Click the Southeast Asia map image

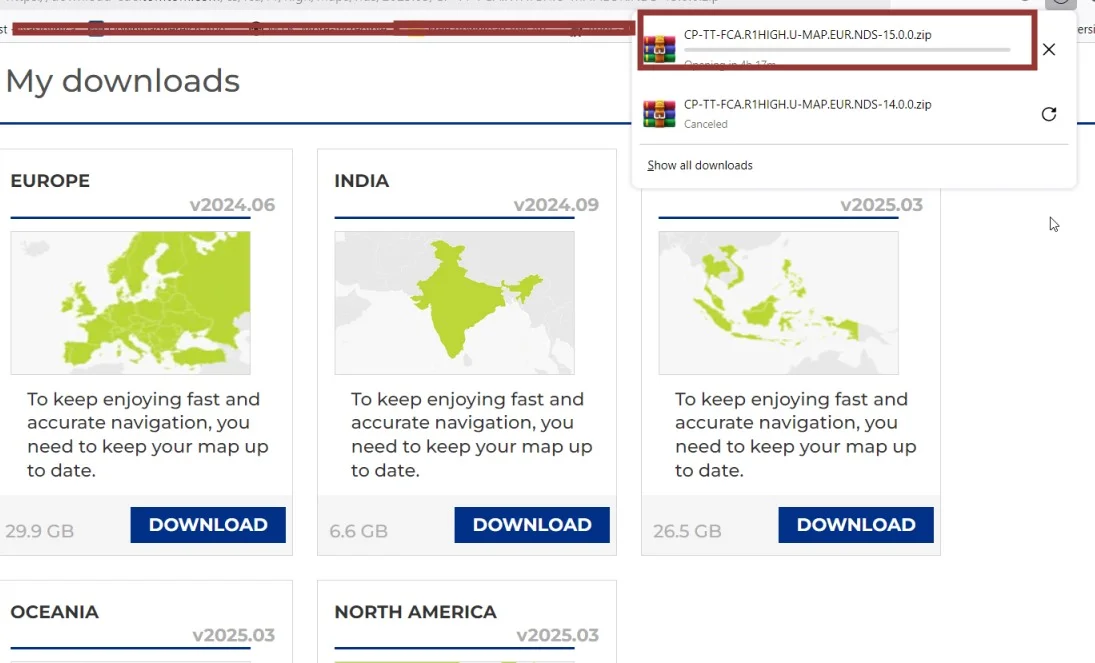click(778, 303)
